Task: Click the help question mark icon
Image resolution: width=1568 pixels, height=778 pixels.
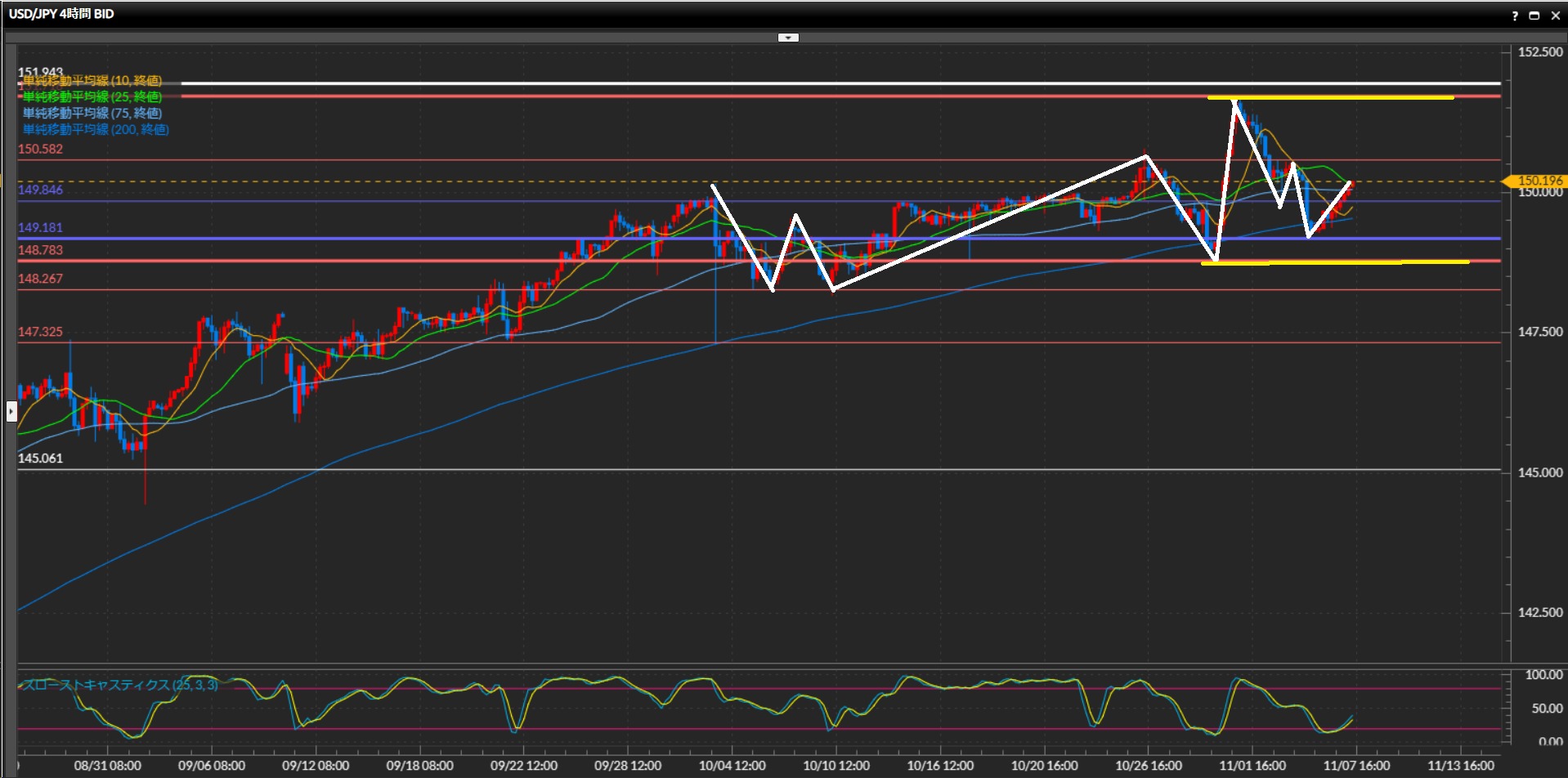Action: [1514, 16]
